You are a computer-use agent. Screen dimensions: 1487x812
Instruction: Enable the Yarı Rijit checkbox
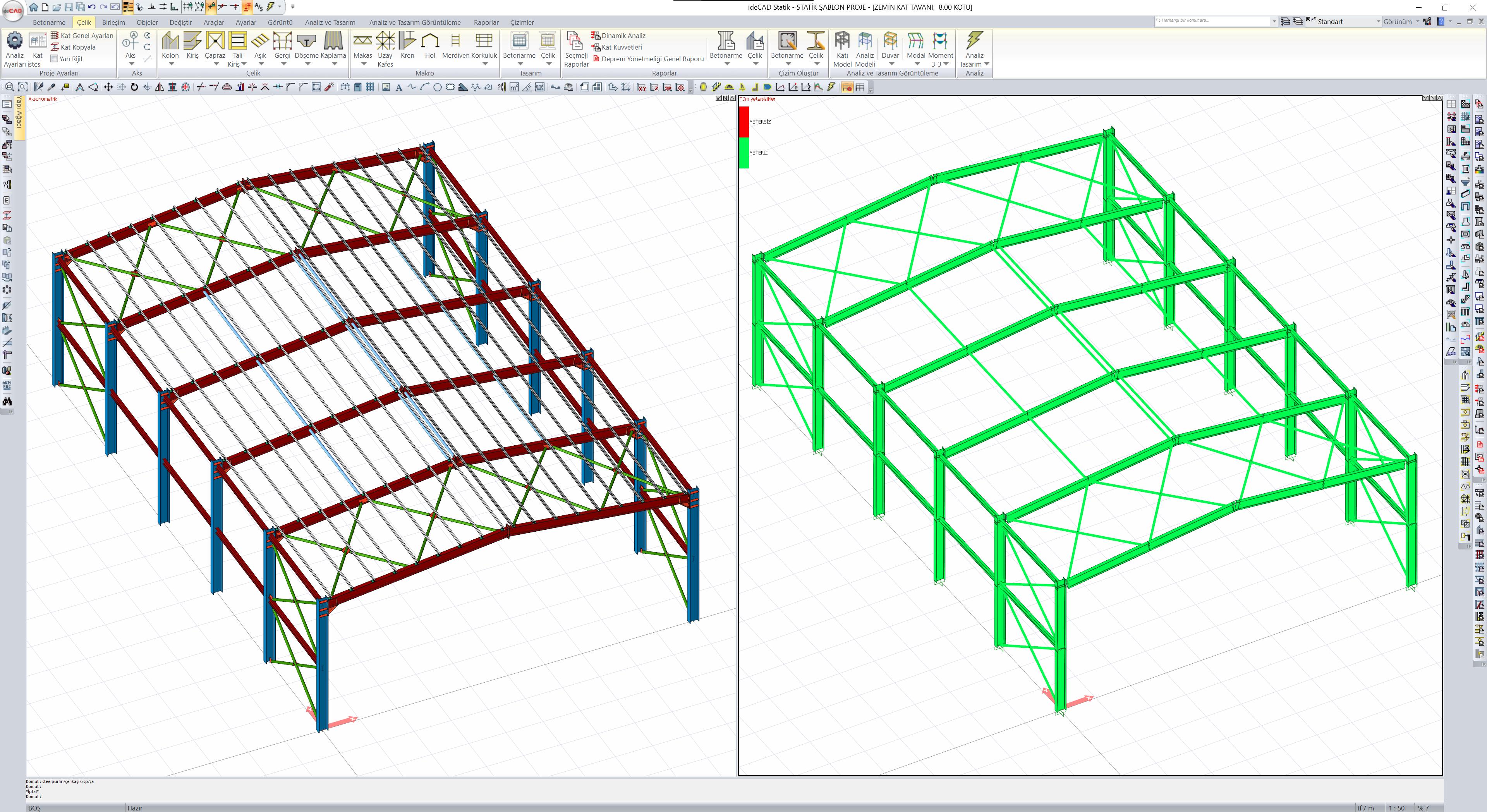point(54,59)
